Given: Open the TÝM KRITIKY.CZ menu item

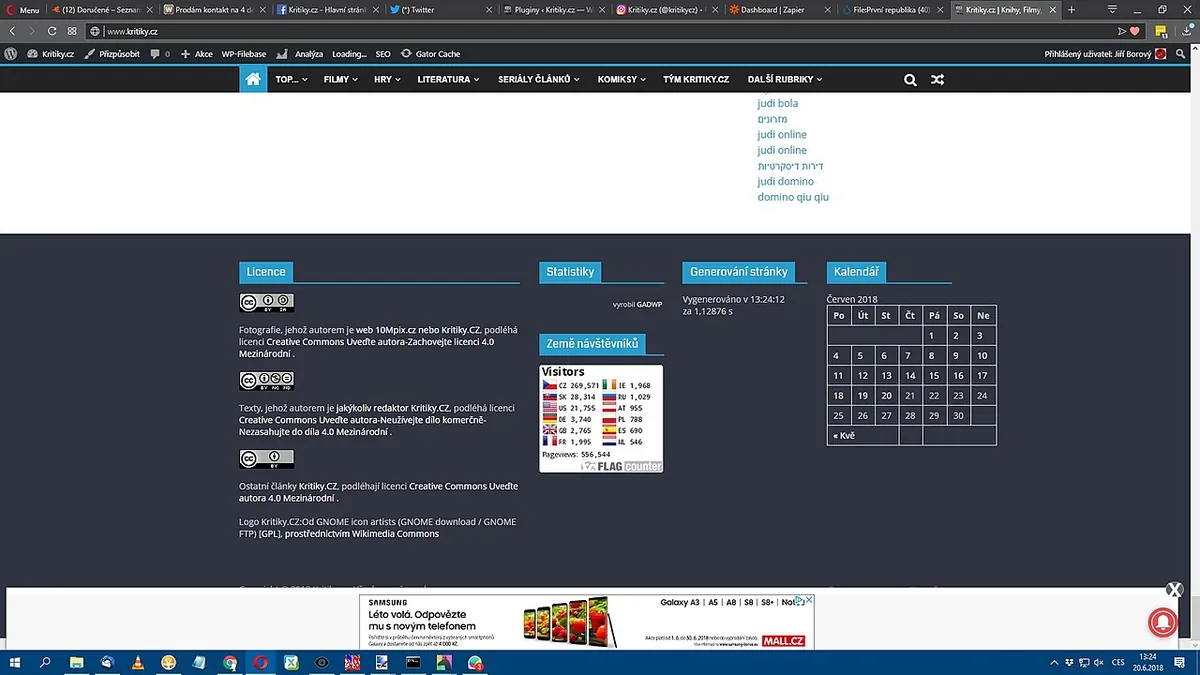Looking at the screenshot, I should coord(696,80).
